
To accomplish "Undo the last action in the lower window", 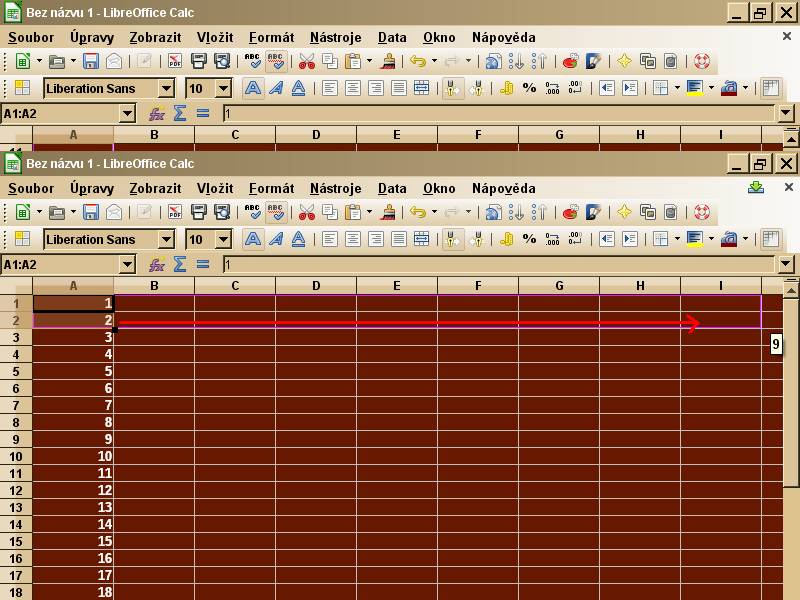I will [418, 212].
